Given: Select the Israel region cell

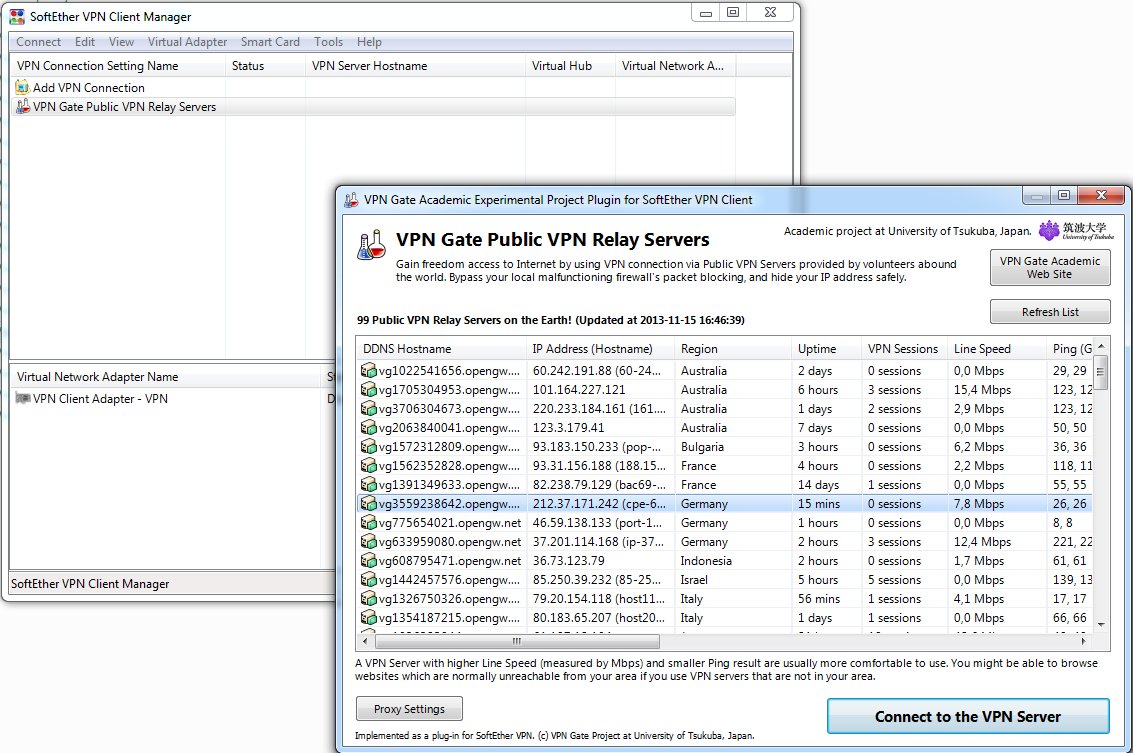Looking at the screenshot, I should [x=694, y=580].
